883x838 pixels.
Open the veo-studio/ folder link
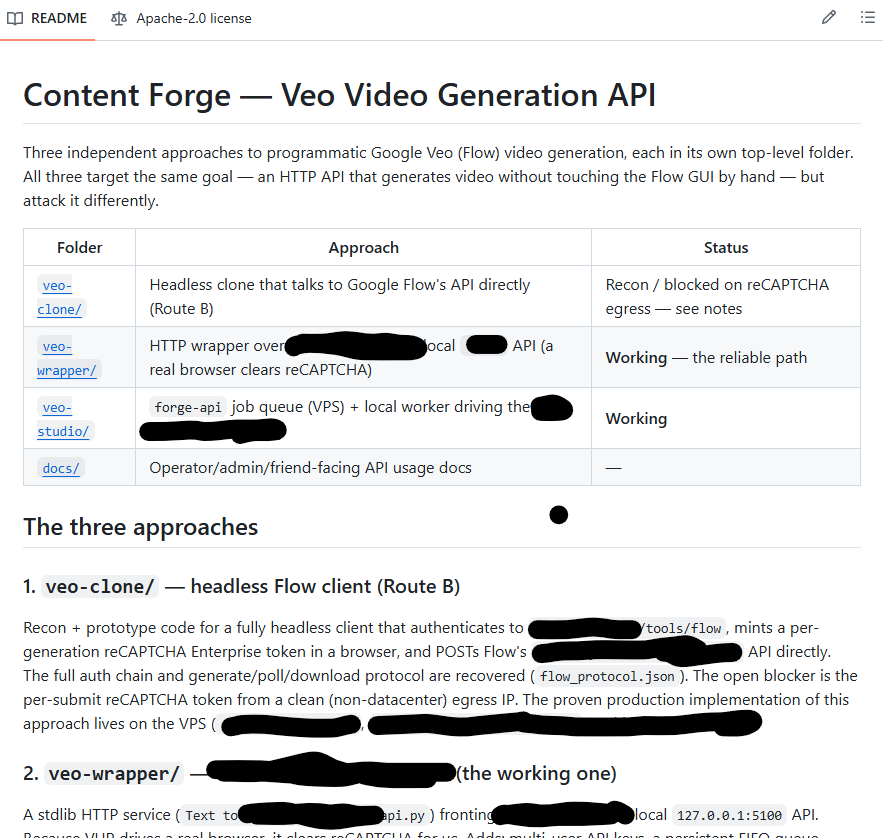(63, 420)
